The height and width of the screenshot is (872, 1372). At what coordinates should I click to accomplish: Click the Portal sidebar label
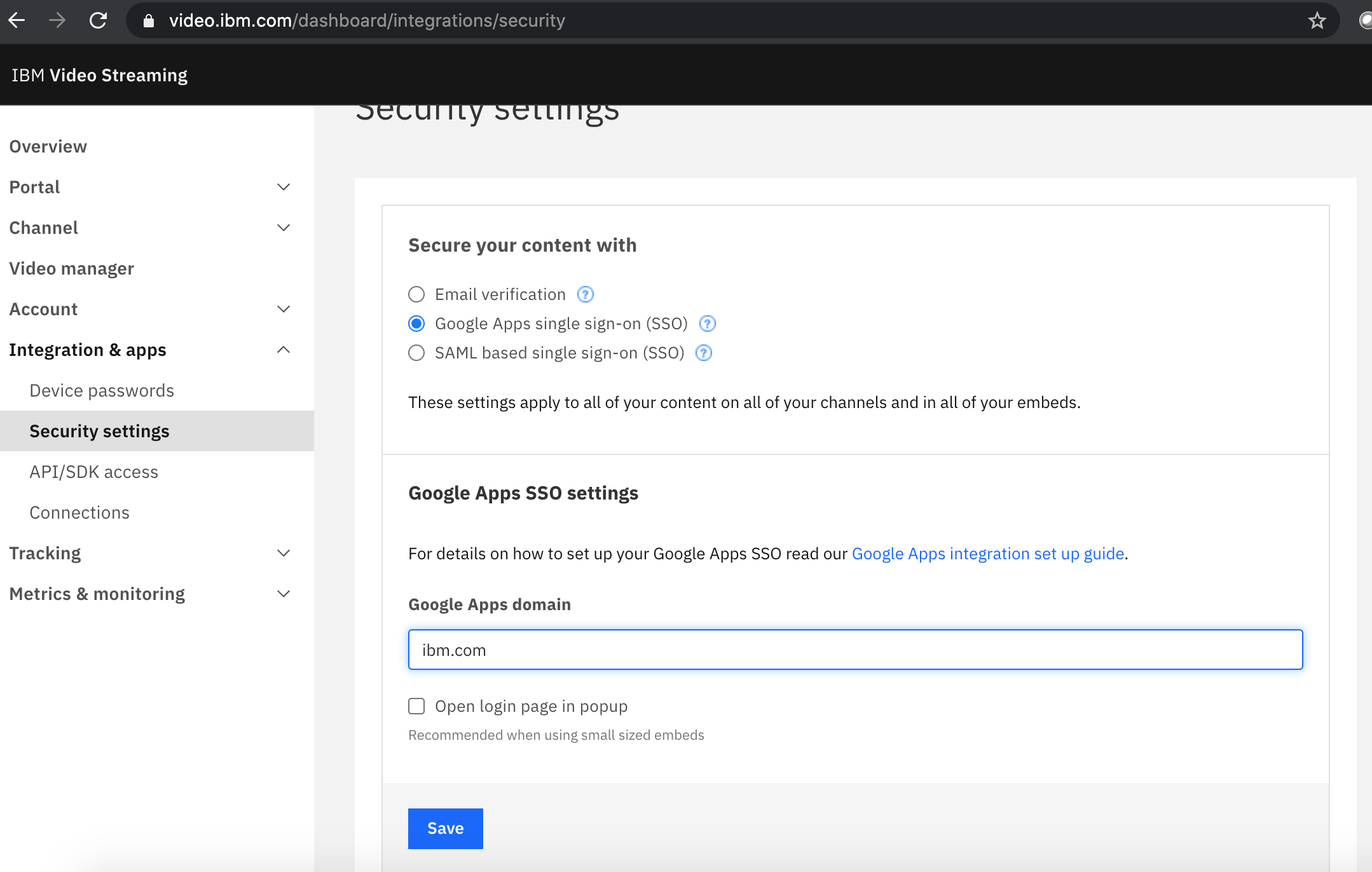34,187
